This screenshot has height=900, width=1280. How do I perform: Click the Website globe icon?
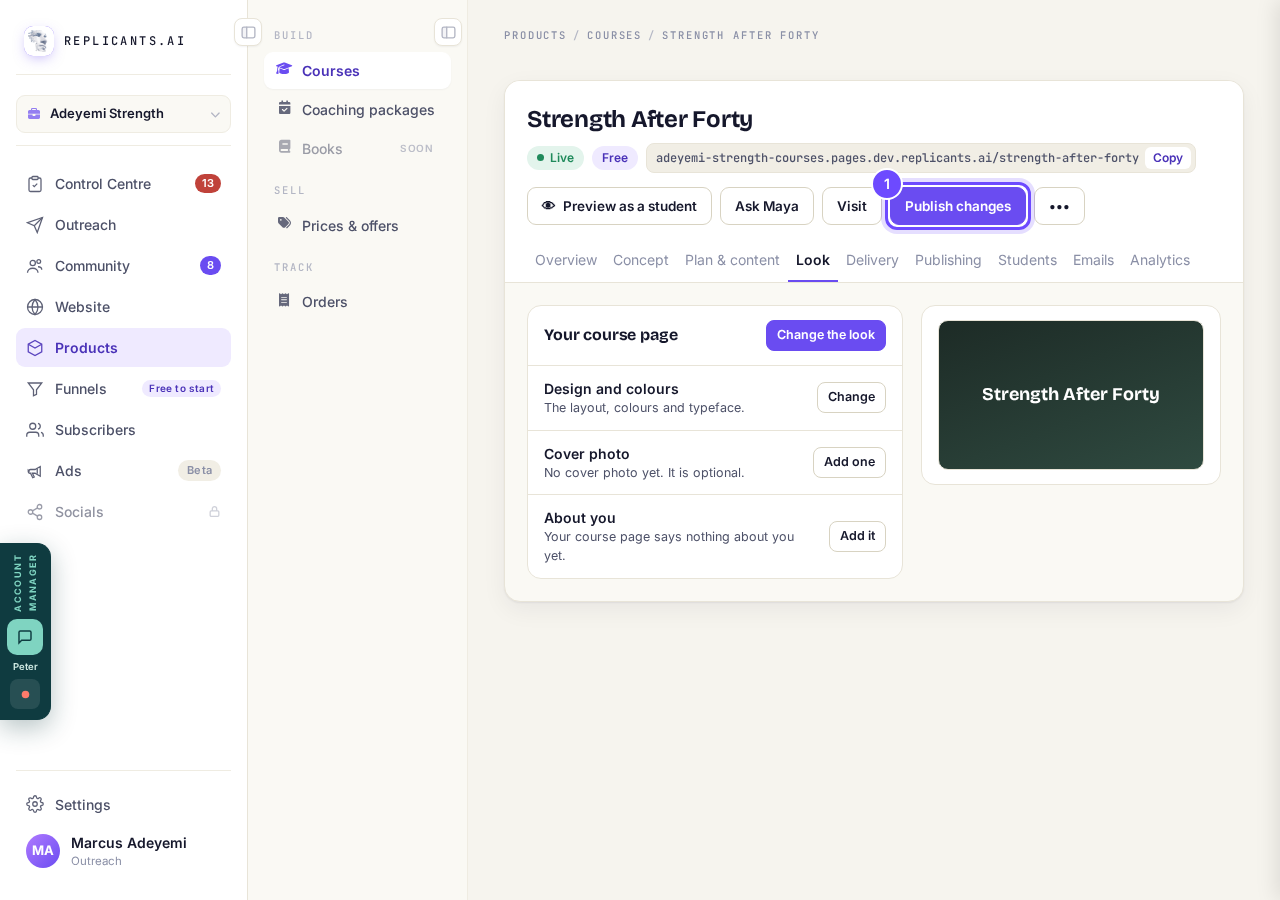pos(35,307)
